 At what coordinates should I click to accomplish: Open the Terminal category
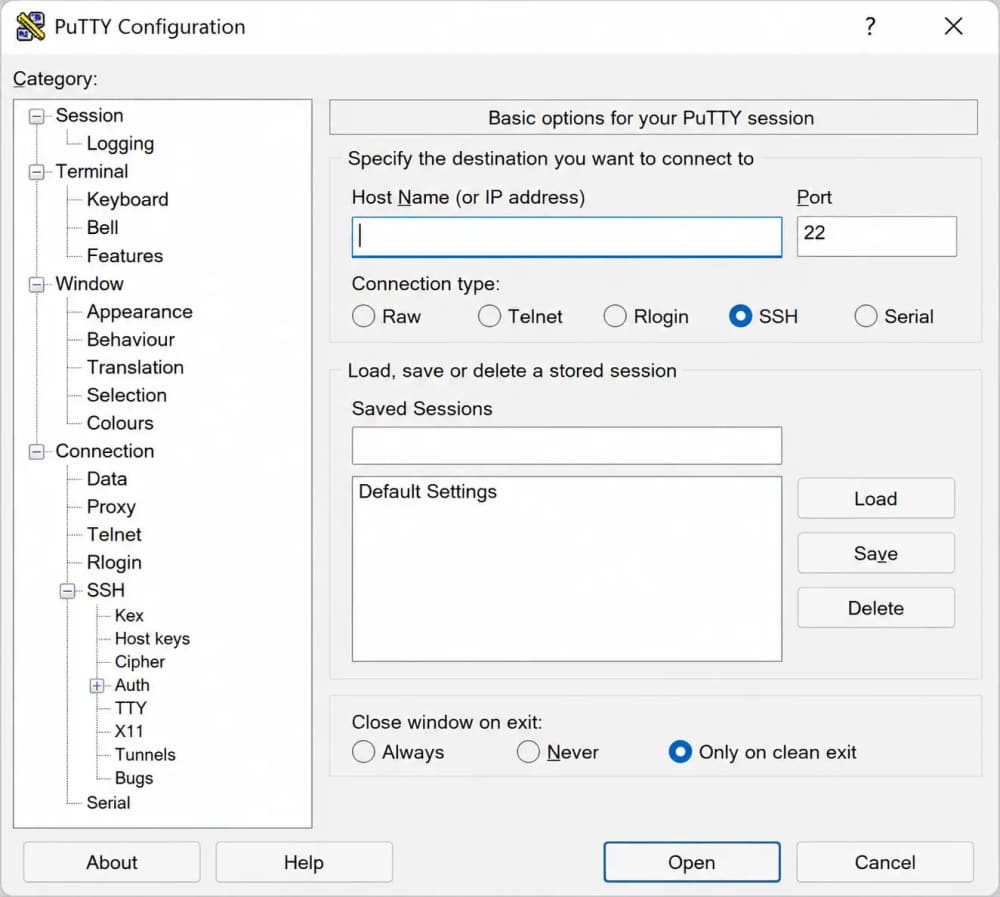point(92,172)
